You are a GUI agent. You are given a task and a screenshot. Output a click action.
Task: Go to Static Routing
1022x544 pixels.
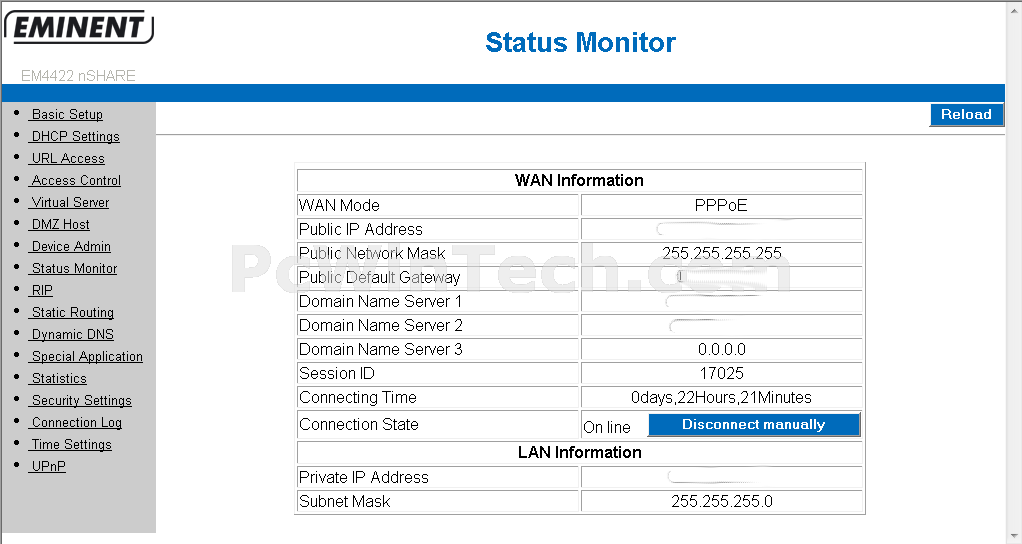(72, 313)
